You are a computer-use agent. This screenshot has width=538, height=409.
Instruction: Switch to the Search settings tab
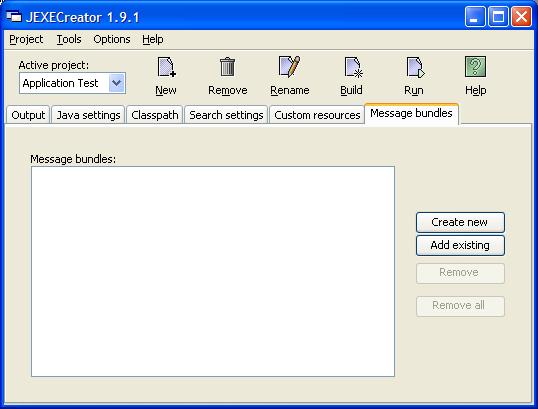pos(226,115)
